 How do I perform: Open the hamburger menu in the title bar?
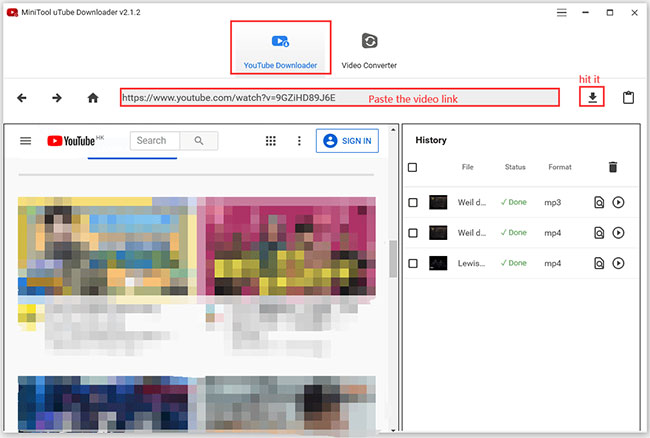tap(561, 12)
